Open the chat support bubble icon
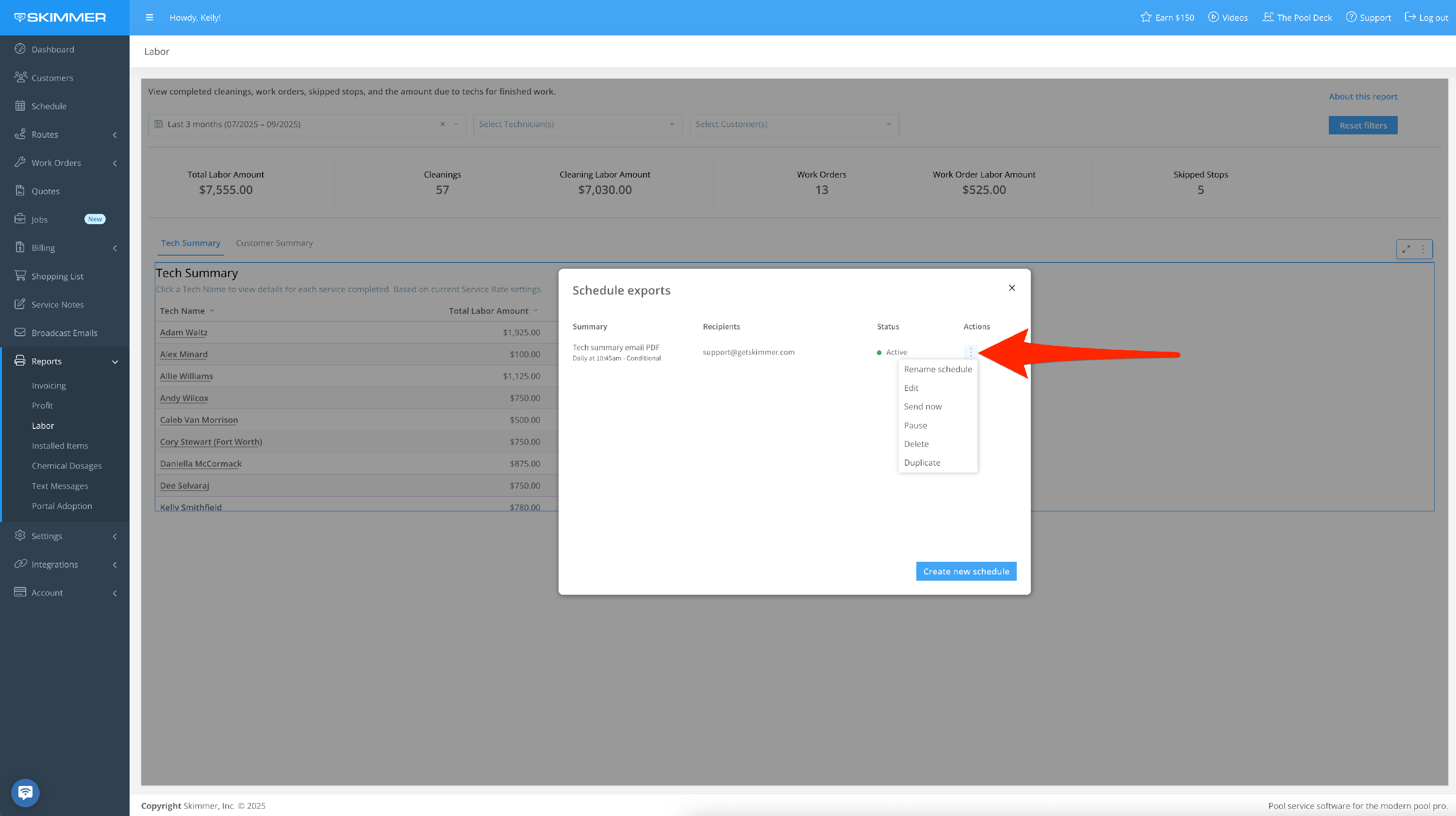Screen dimensions: 1456x816 [25, 792]
